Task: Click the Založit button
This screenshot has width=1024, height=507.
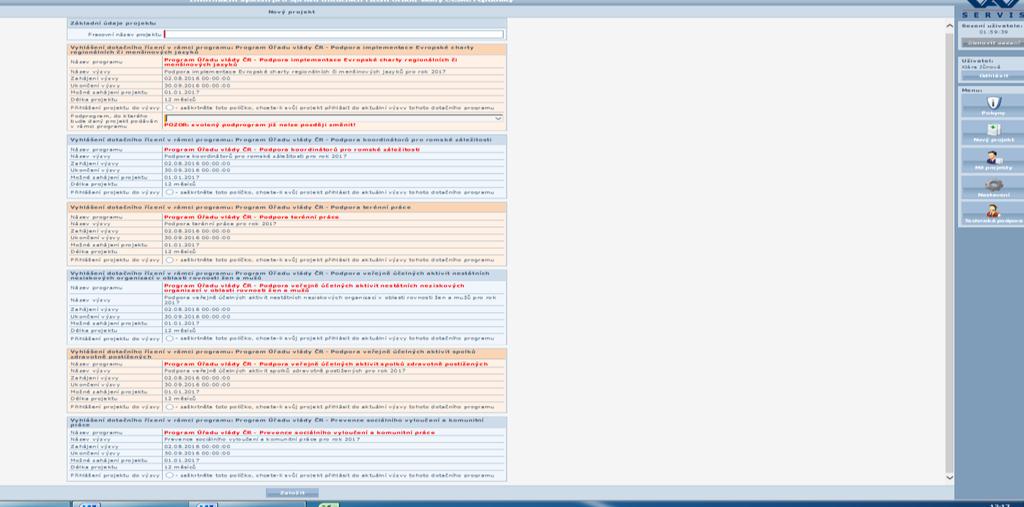Action: tap(292, 493)
